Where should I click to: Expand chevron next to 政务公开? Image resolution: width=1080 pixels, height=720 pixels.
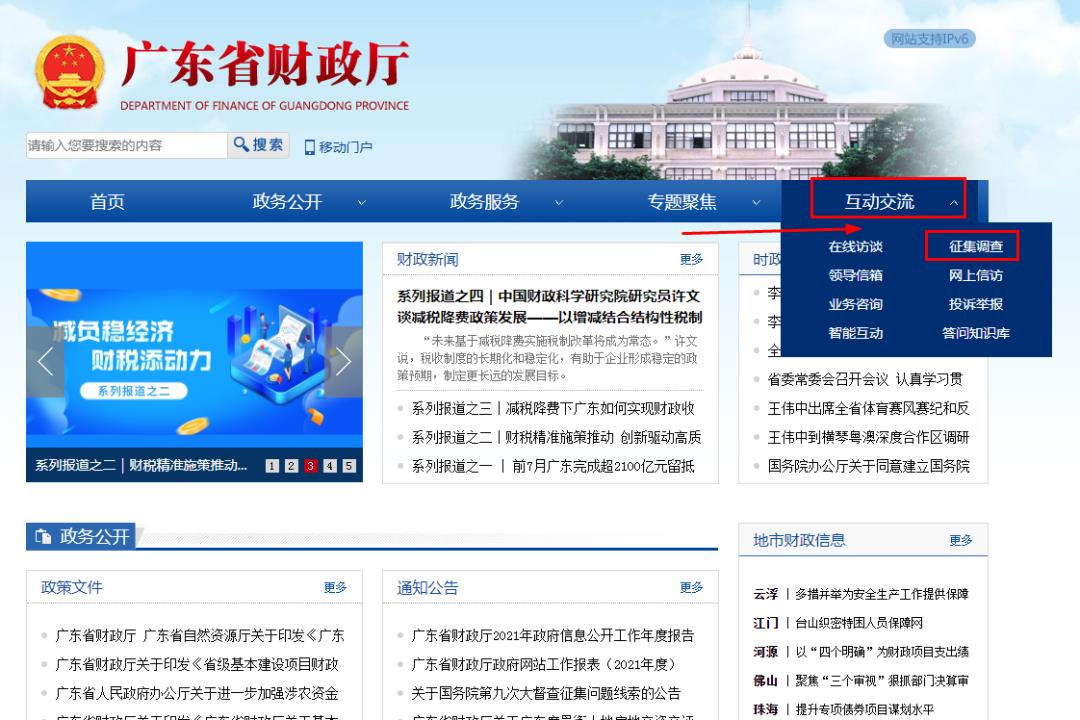tap(362, 203)
